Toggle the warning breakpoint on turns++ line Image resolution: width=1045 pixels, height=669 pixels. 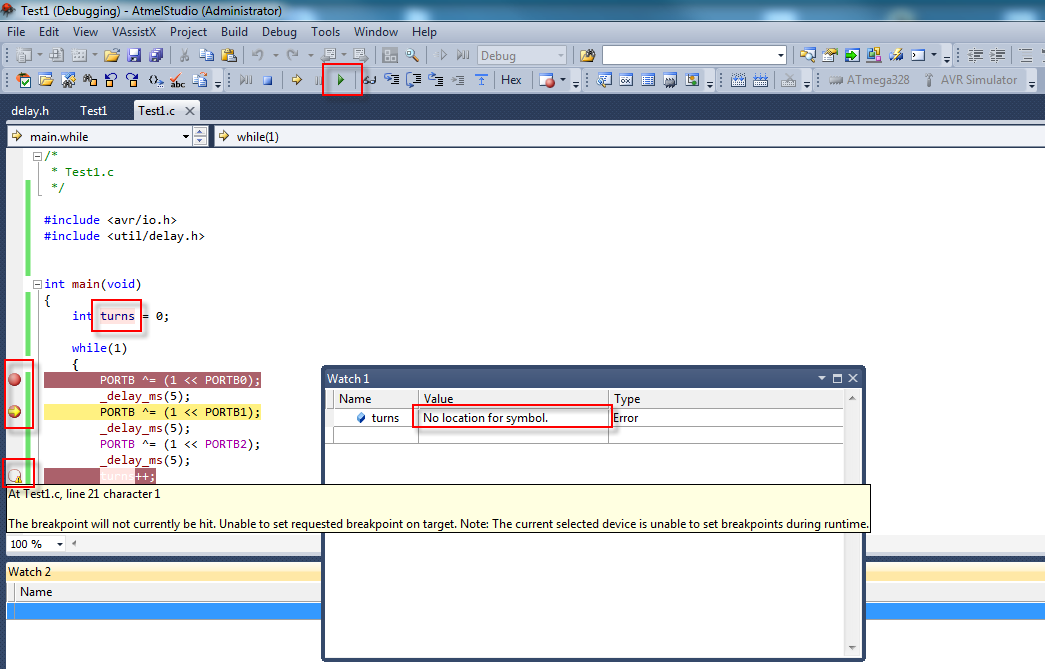click(x=15, y=476)
